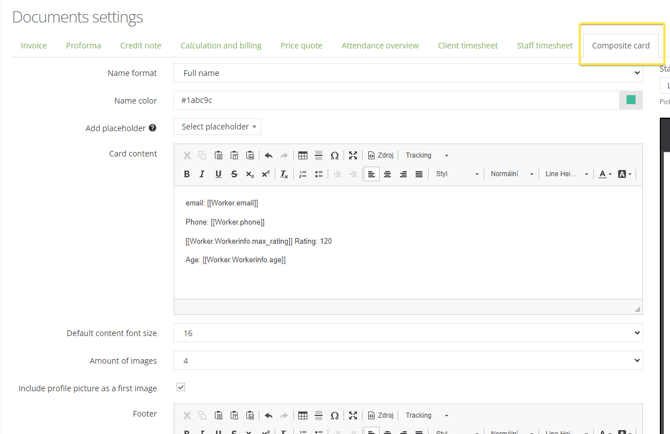
Task: Switch to the Invoice tab
Action: (34, 45)
